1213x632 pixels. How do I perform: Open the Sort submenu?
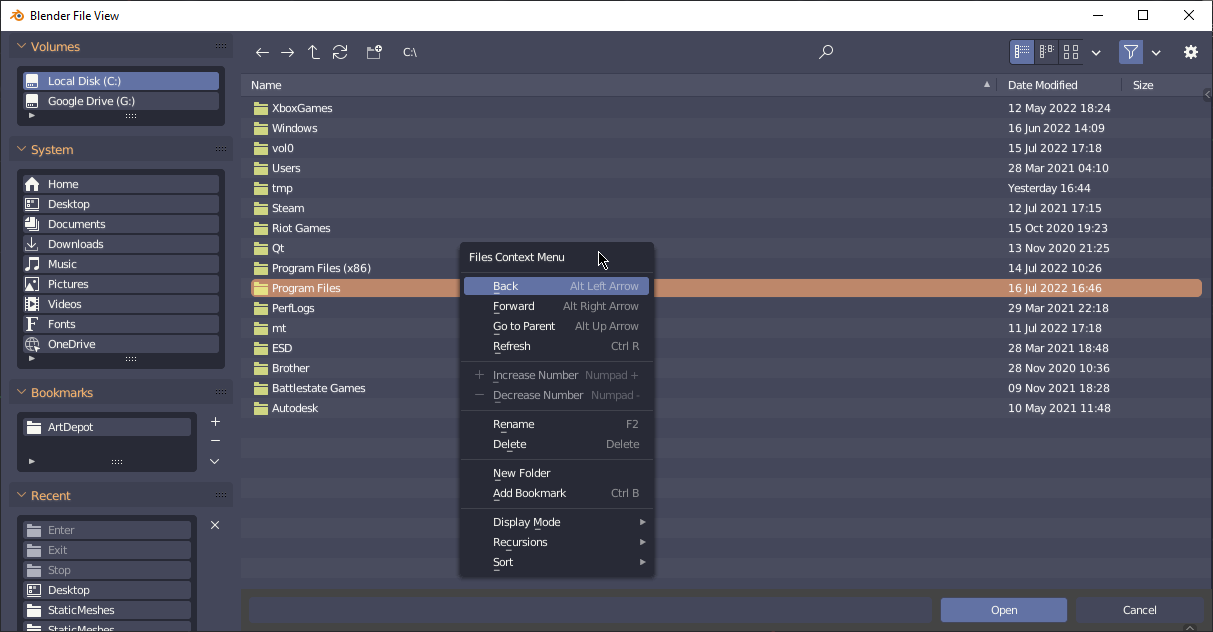pyautogui.click(x=556, y=562)
